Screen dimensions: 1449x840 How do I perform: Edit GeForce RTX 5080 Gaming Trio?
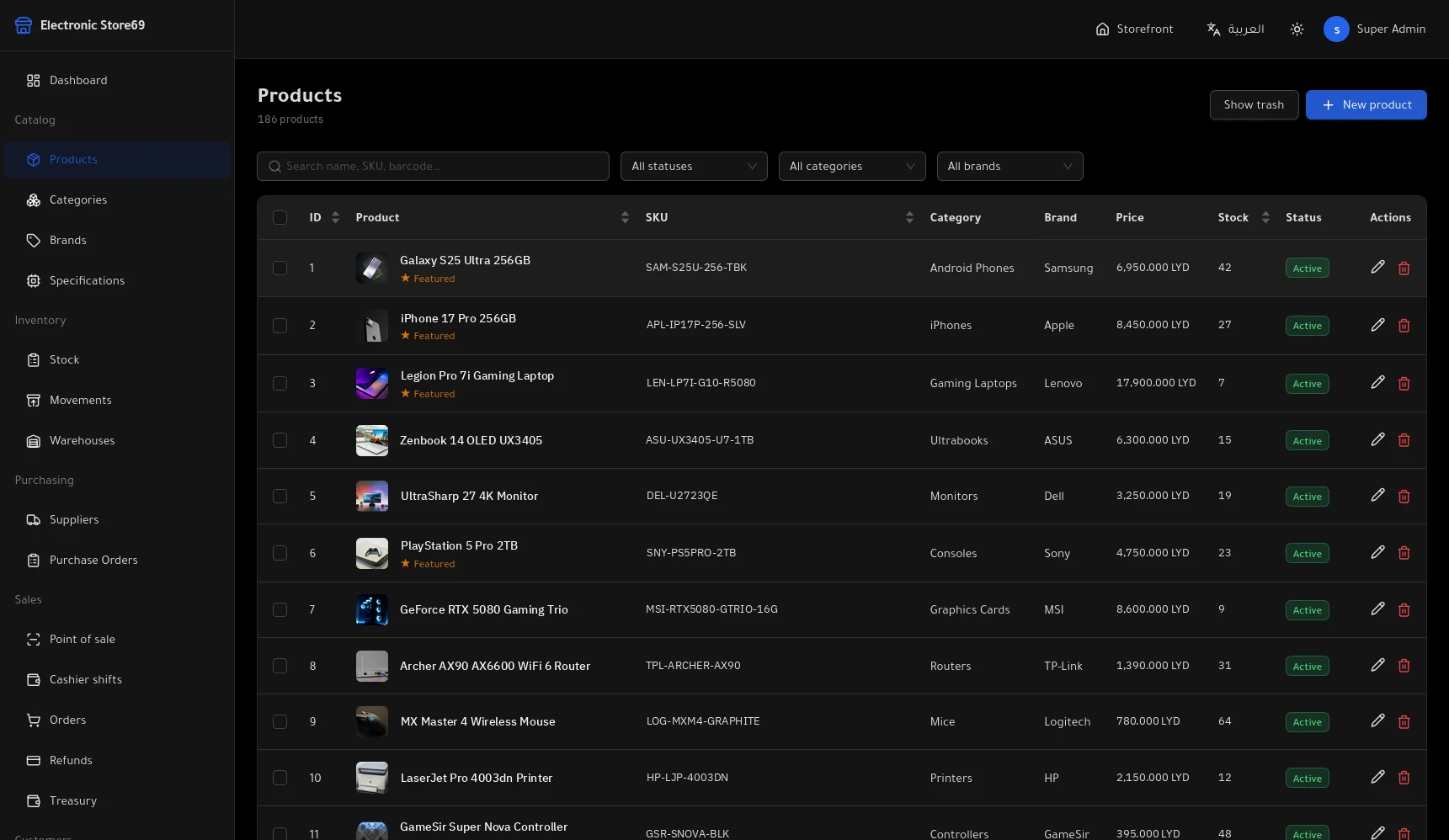pyautogui.click(x=1377, y=609)
